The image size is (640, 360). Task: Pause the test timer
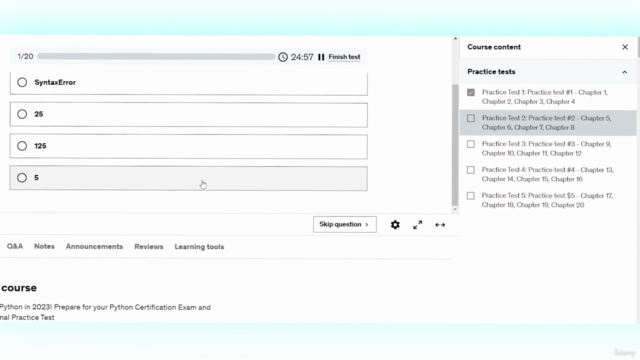click(x=321, y=57)
